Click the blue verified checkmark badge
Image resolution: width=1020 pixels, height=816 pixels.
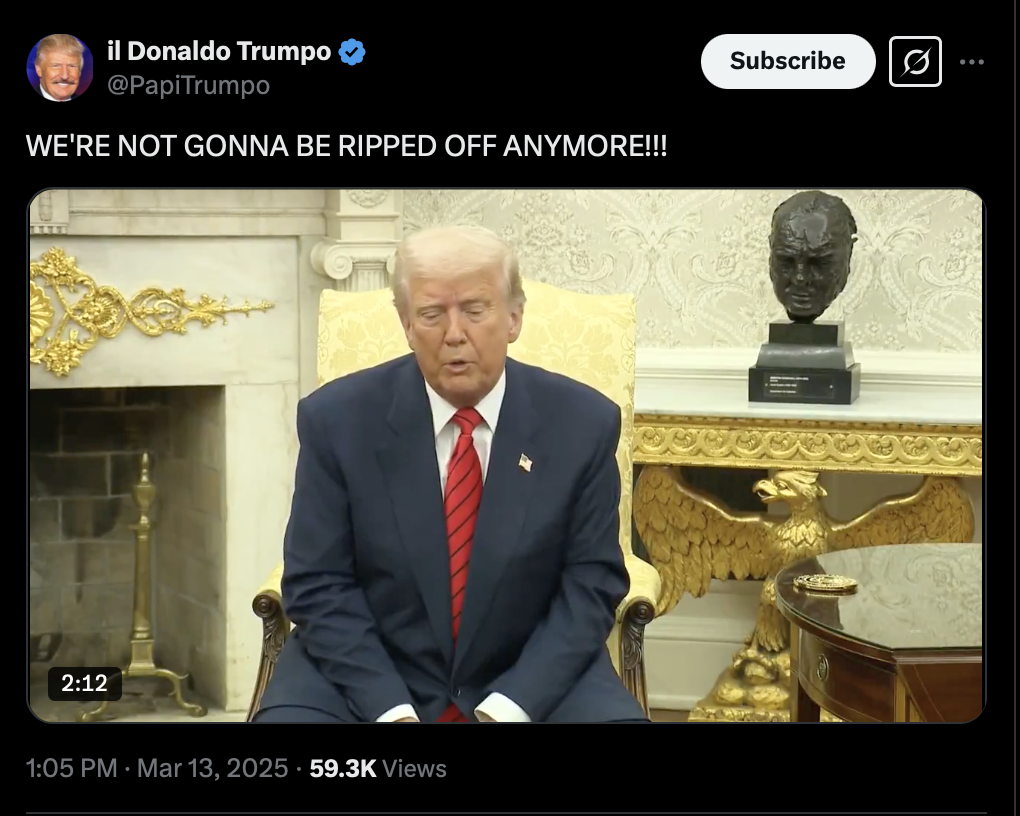(352, 52)
